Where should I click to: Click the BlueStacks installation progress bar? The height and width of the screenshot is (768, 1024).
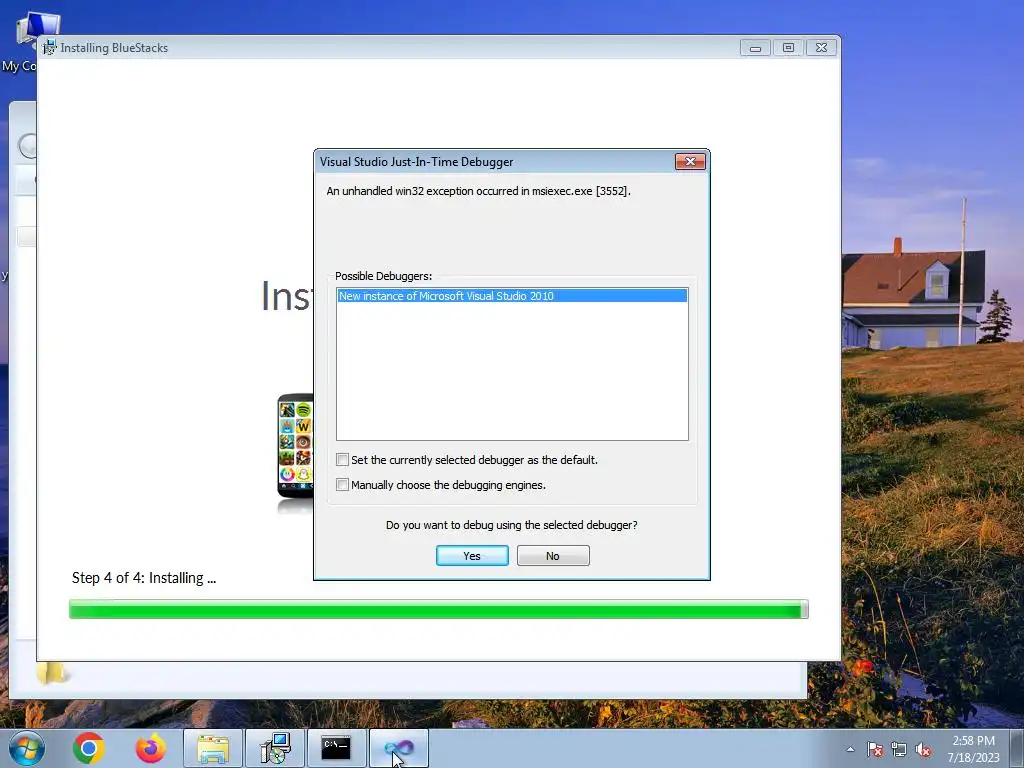click(439, 609)
